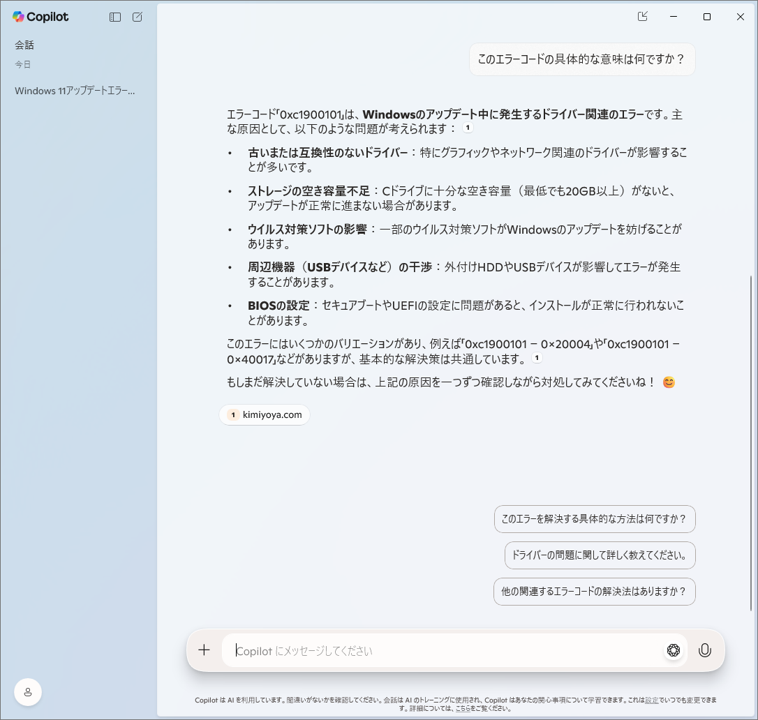This screenshot has width=758, height=720.
Task: Click into the Copilot message input field
Action: click(440, 650)
